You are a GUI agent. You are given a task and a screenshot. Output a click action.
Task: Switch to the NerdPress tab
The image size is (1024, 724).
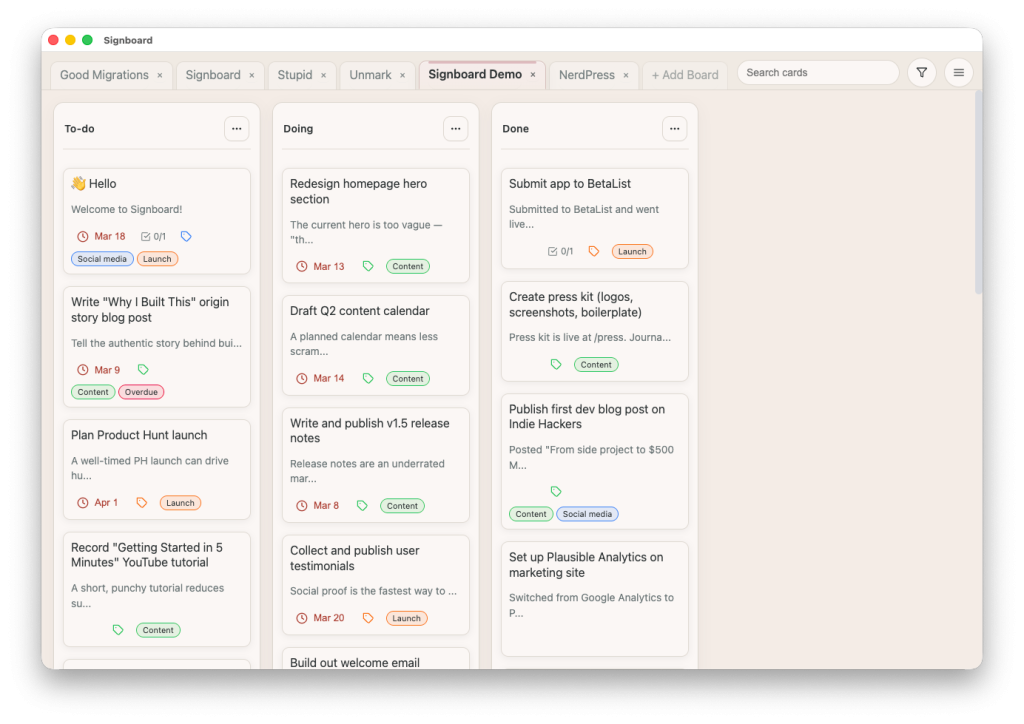(x=586, y=75)
